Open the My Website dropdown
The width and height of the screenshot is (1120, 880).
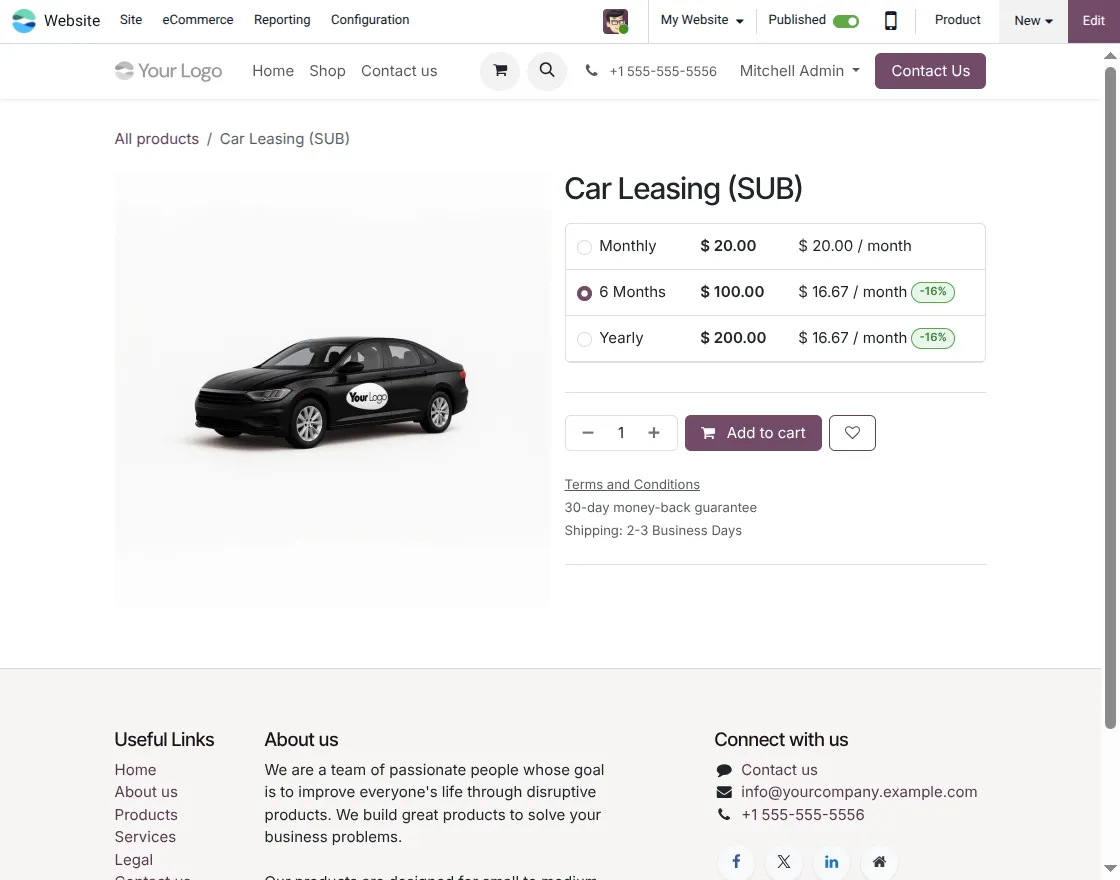[701, 19]
